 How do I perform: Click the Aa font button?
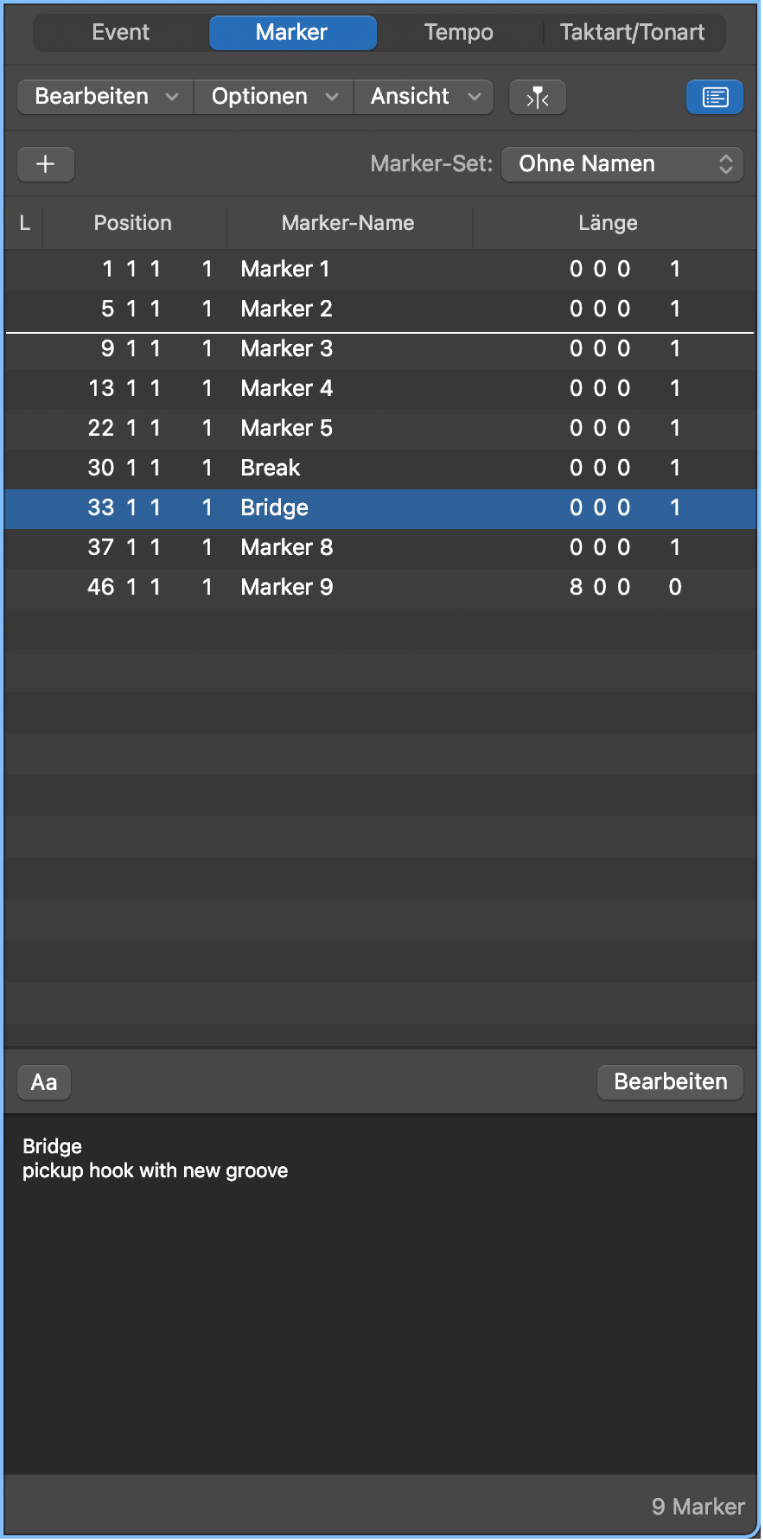44,1082
